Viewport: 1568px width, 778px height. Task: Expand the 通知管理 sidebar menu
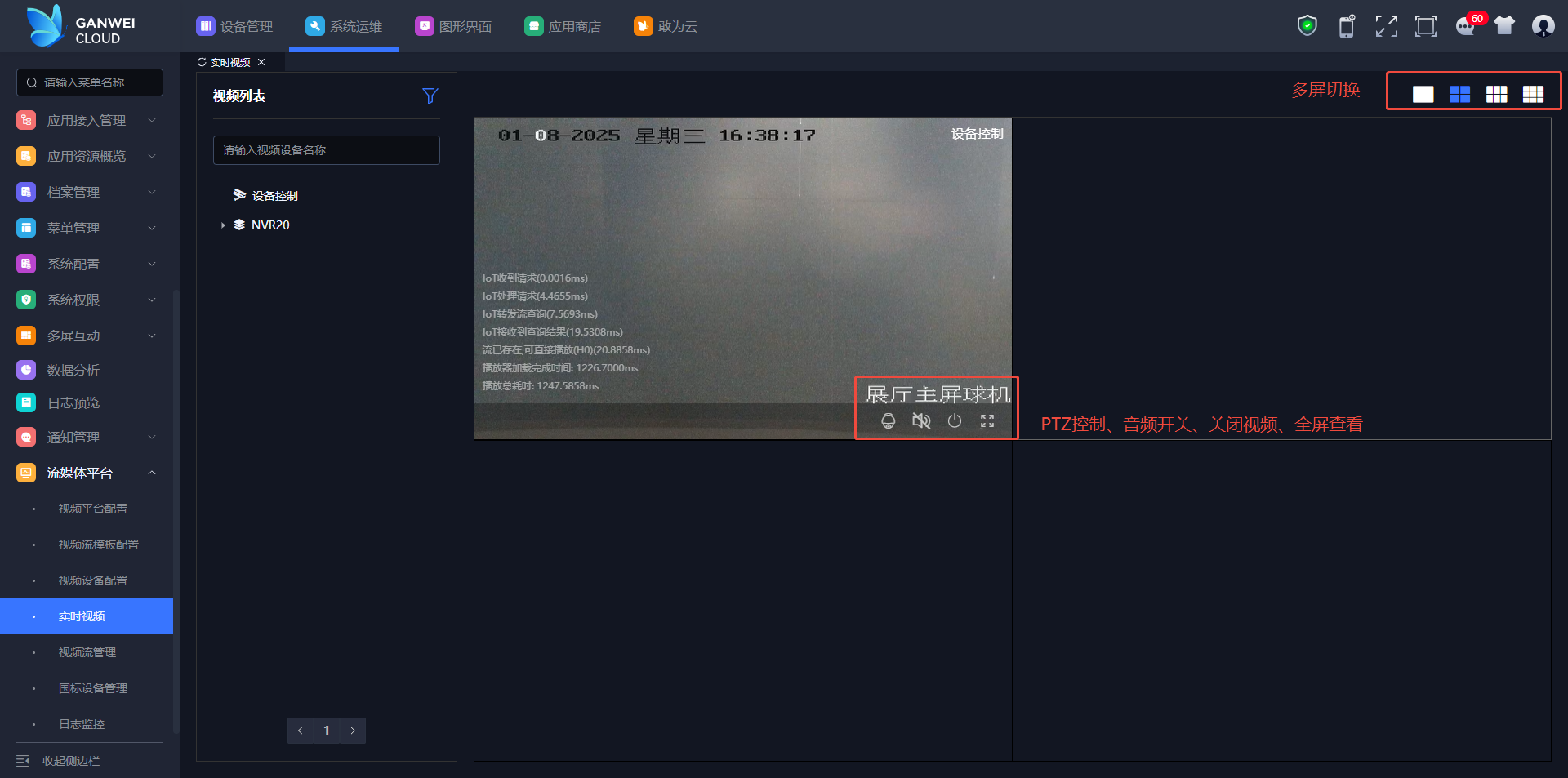(x=87, y=437)
